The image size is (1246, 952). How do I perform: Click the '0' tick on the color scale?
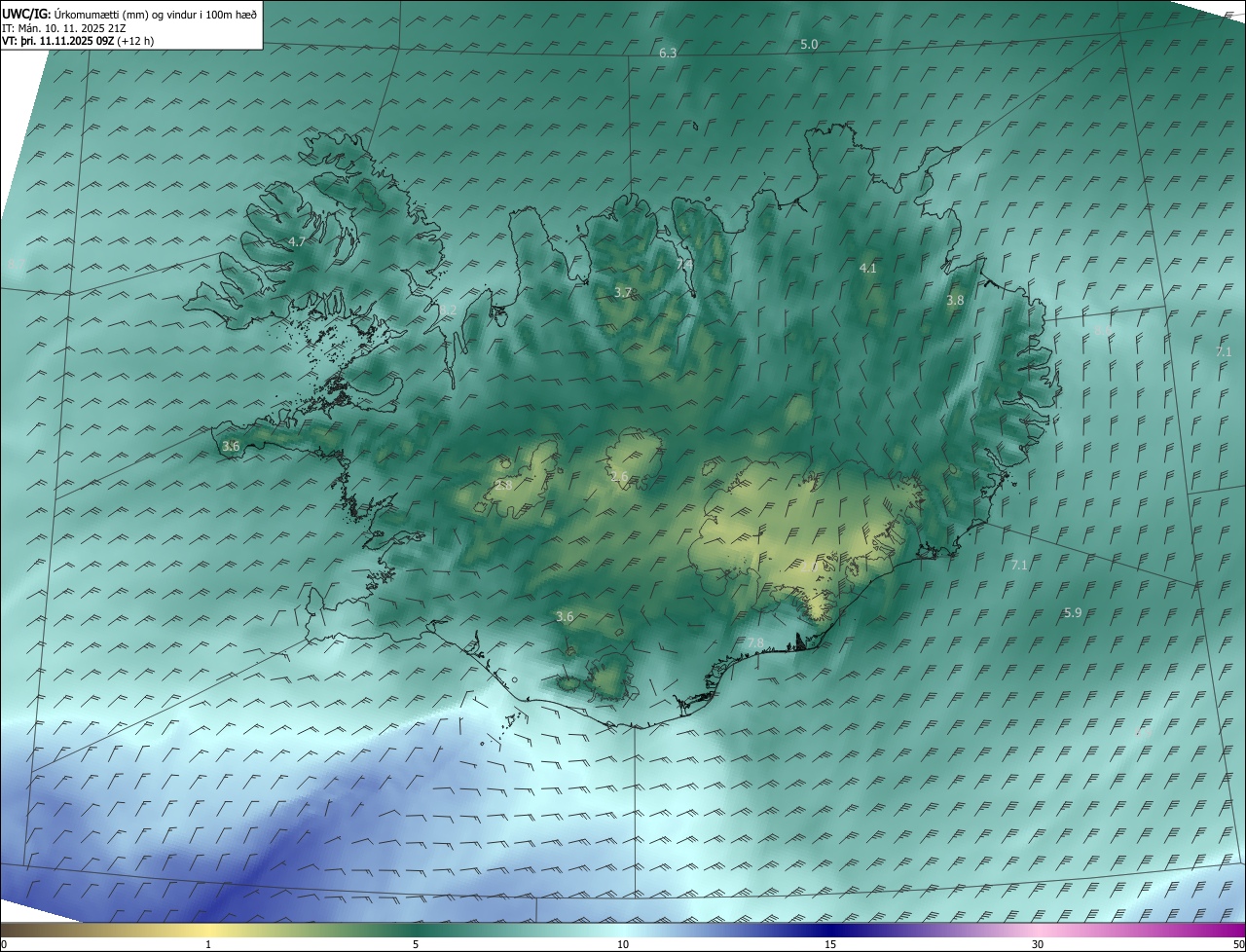click(x=4, y=944)
